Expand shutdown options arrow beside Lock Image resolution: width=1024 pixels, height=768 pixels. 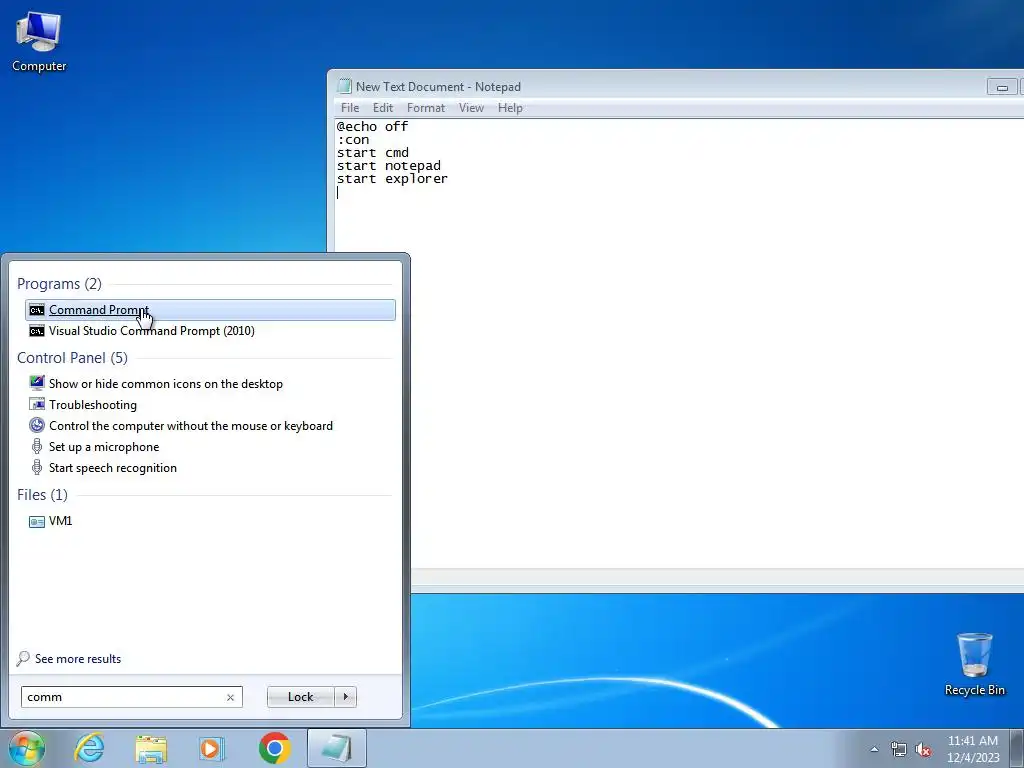[345, 697]
